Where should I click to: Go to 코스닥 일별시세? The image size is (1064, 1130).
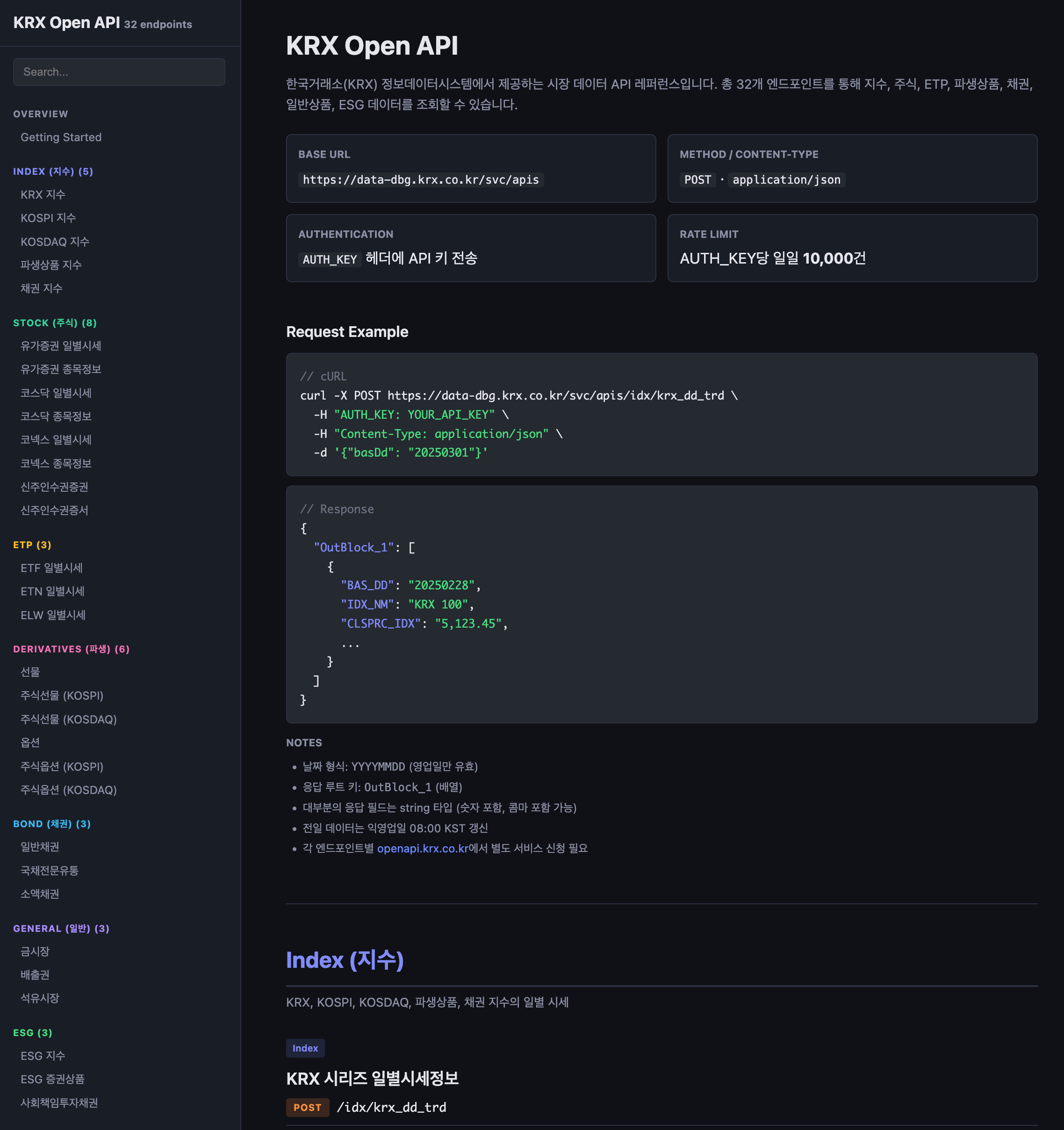pos(56,393)
